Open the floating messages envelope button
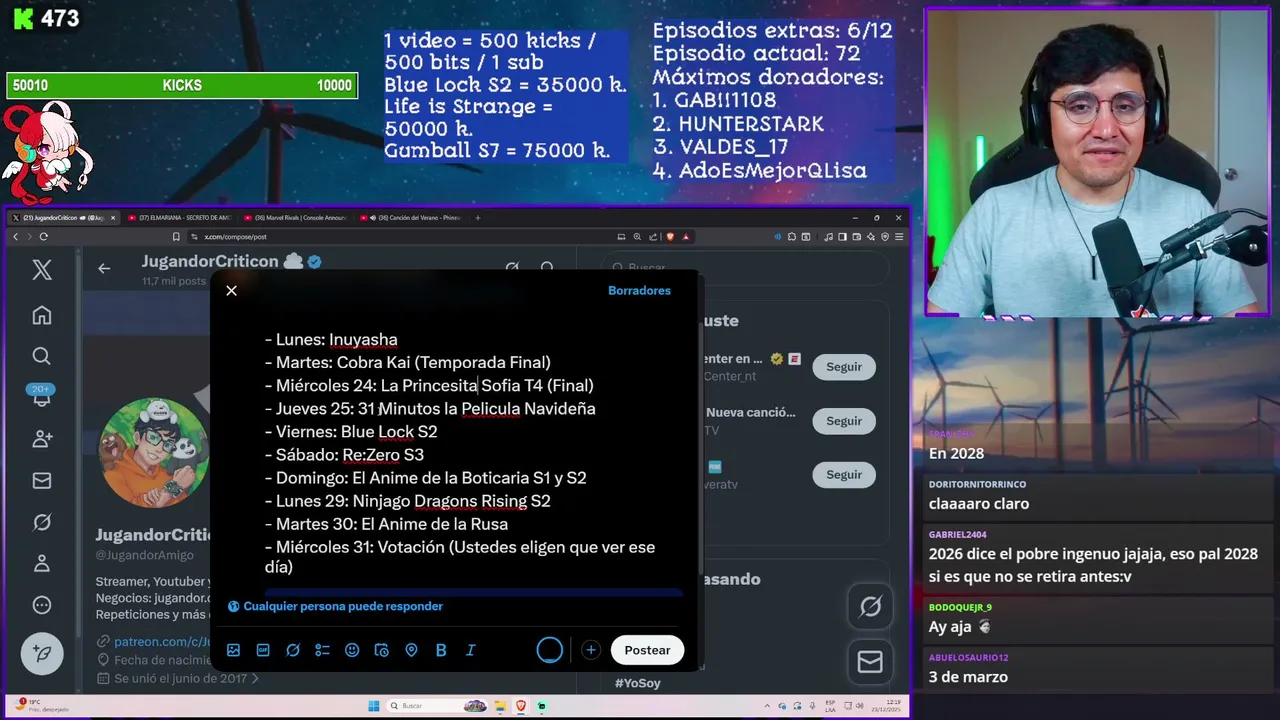Viewport: 1280px width, 720px height. (x=870, y=662)
